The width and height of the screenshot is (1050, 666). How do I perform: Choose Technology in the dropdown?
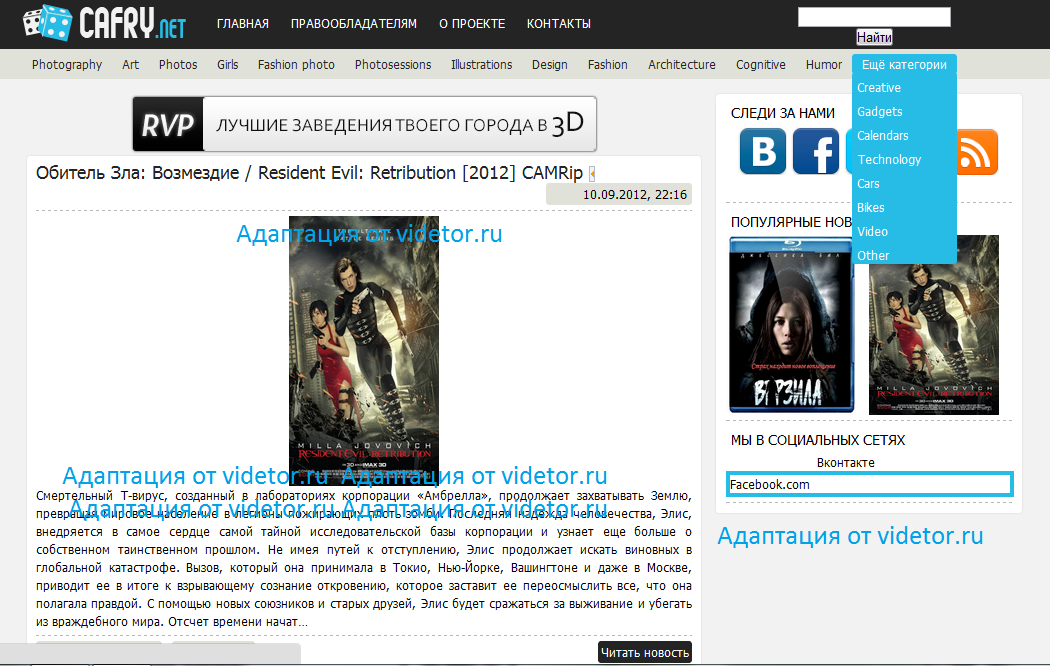coord(889,160)
